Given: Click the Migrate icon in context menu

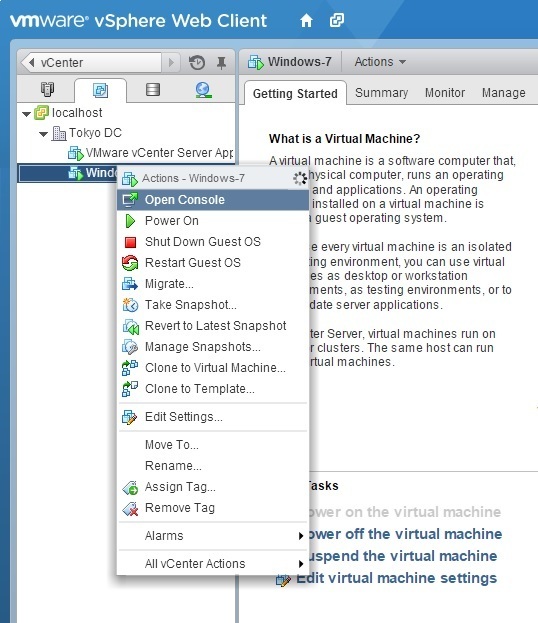Looking at the screenshot, I should 130,284.
